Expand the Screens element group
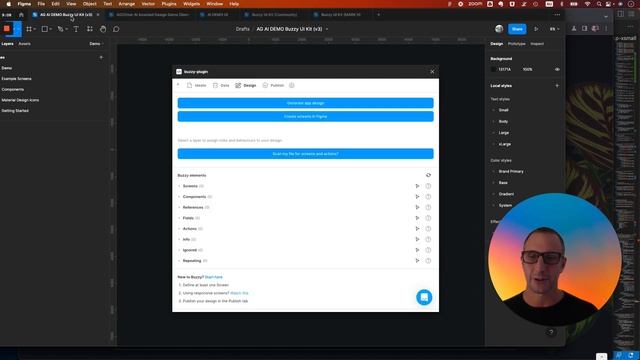The width and height of the screenshot is (640, 360). click(x=179, y=186)
